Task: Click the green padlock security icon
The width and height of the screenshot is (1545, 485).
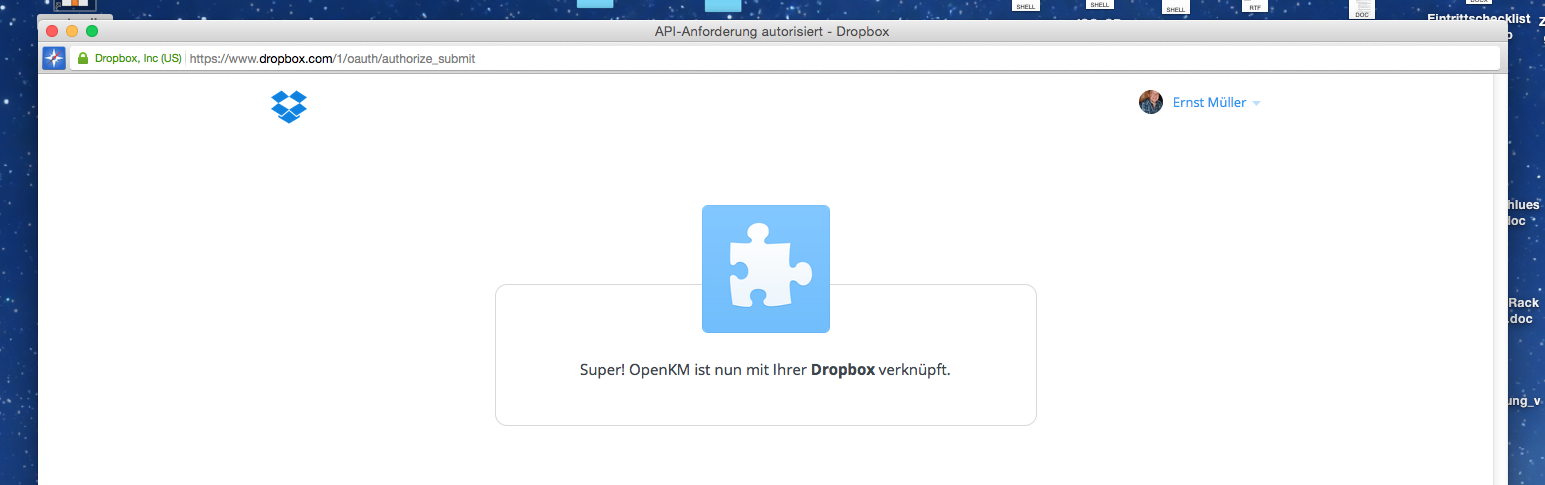Action: (83, 59)
